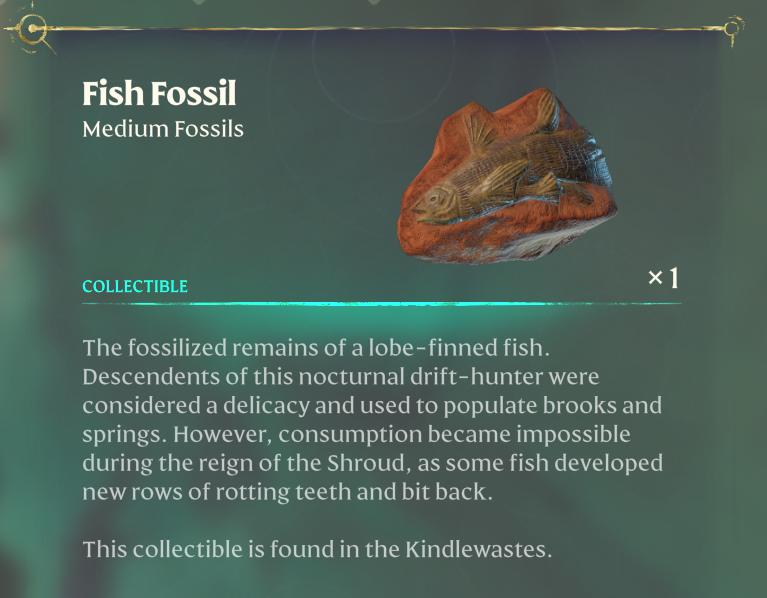This screenshot has height=598, width=767.
Task: Click the gold border line at the top
Action: [x=382, y=28]
